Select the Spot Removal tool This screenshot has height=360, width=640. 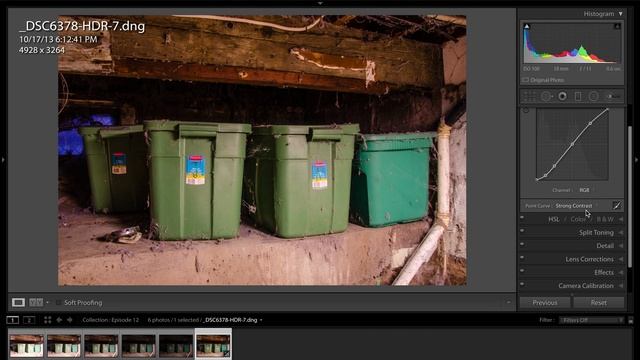(546, 96)
